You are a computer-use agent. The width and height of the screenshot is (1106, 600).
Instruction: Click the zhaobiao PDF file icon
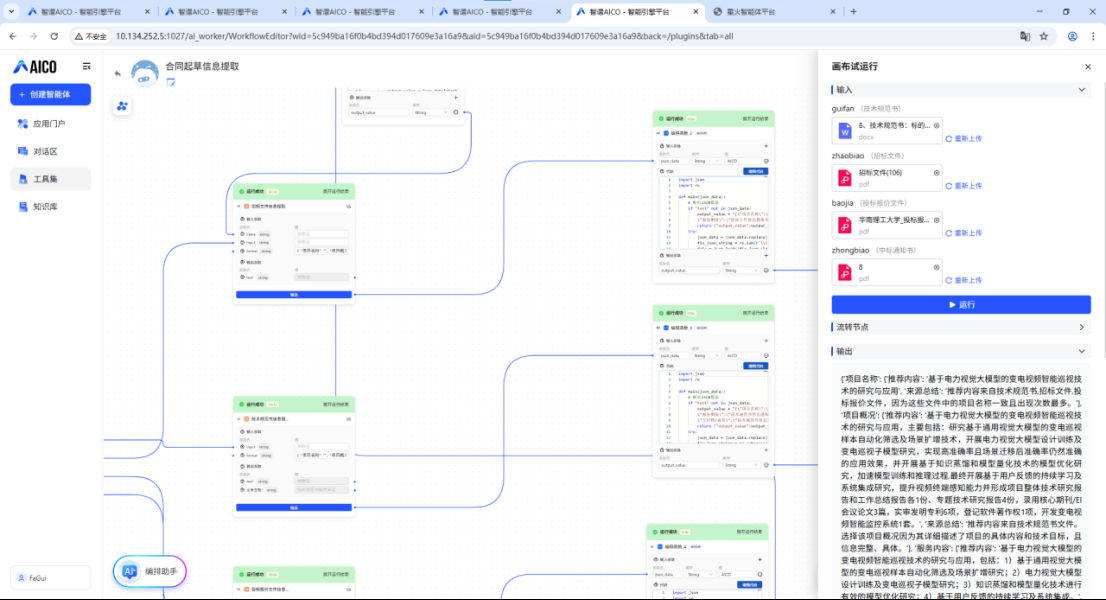(844, 178)
